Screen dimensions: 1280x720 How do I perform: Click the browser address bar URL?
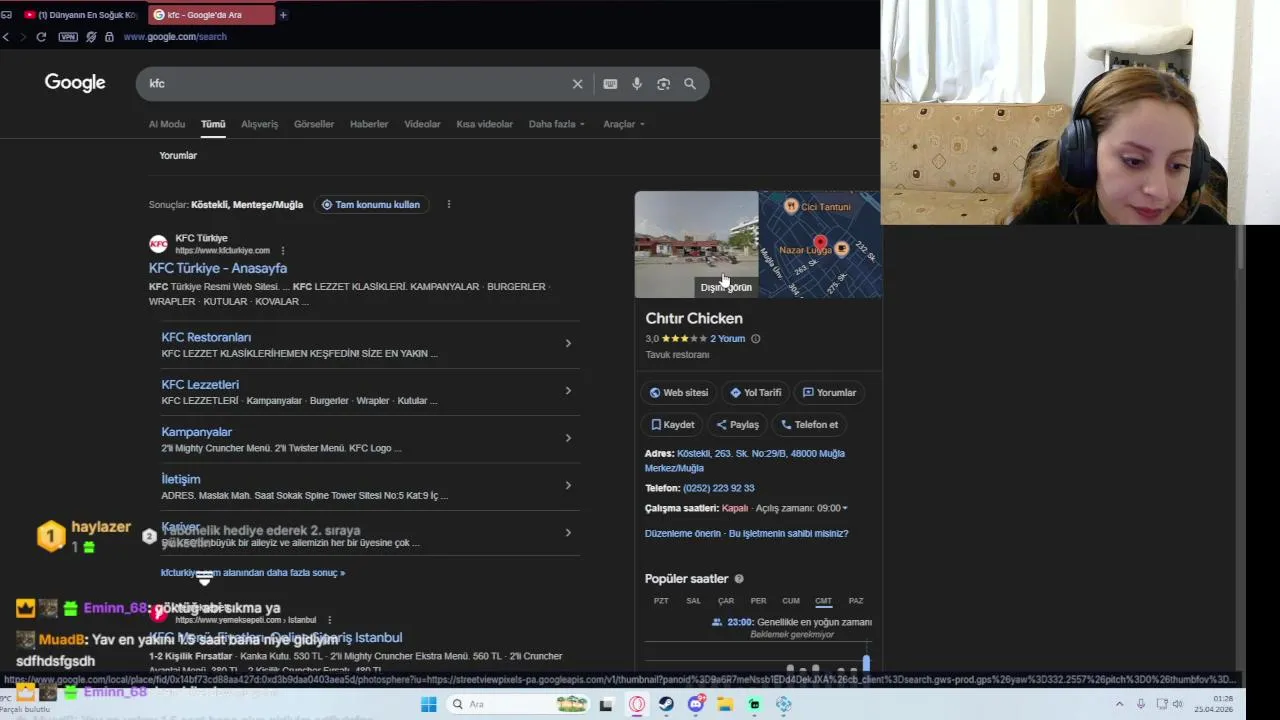click(175, 37)
